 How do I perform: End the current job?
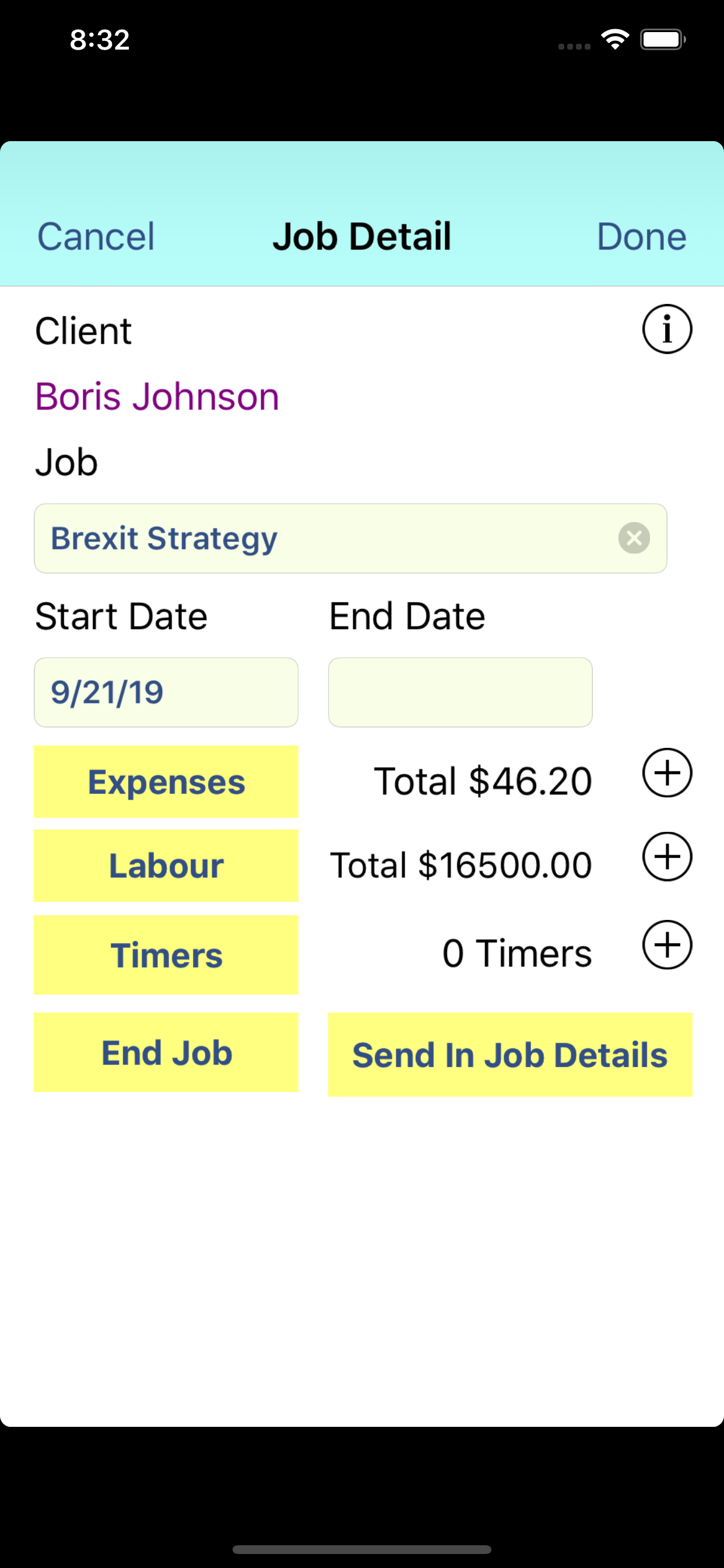click(166, 1052)
